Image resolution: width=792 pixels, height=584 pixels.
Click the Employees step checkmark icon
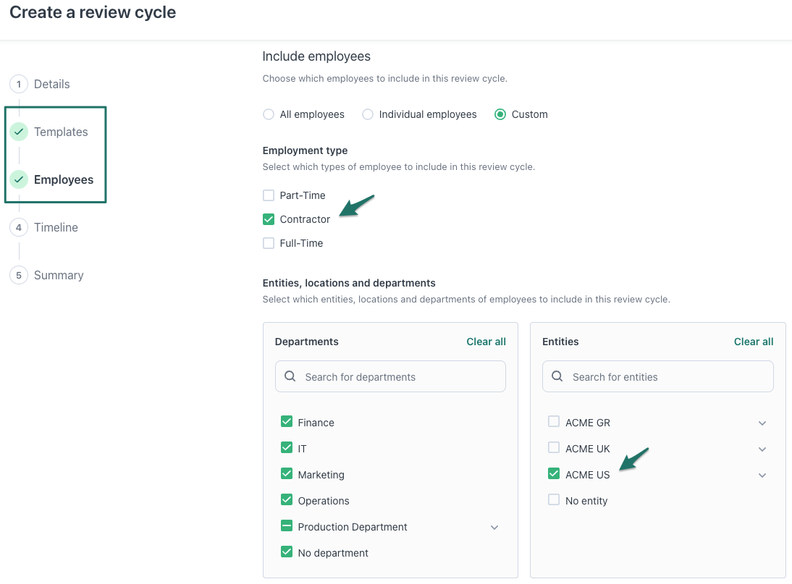(x=19, y=180)
